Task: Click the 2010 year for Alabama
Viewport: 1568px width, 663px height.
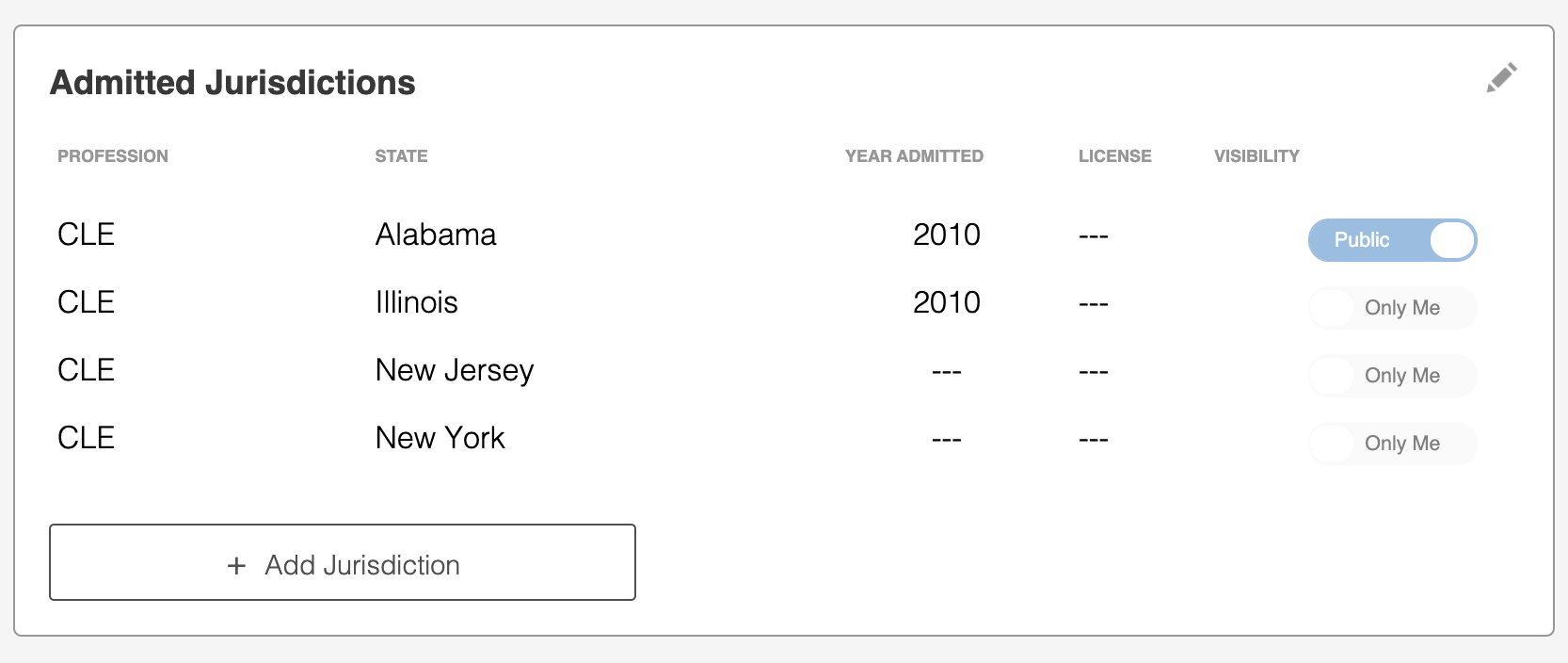Action: (x=947, y=234)
